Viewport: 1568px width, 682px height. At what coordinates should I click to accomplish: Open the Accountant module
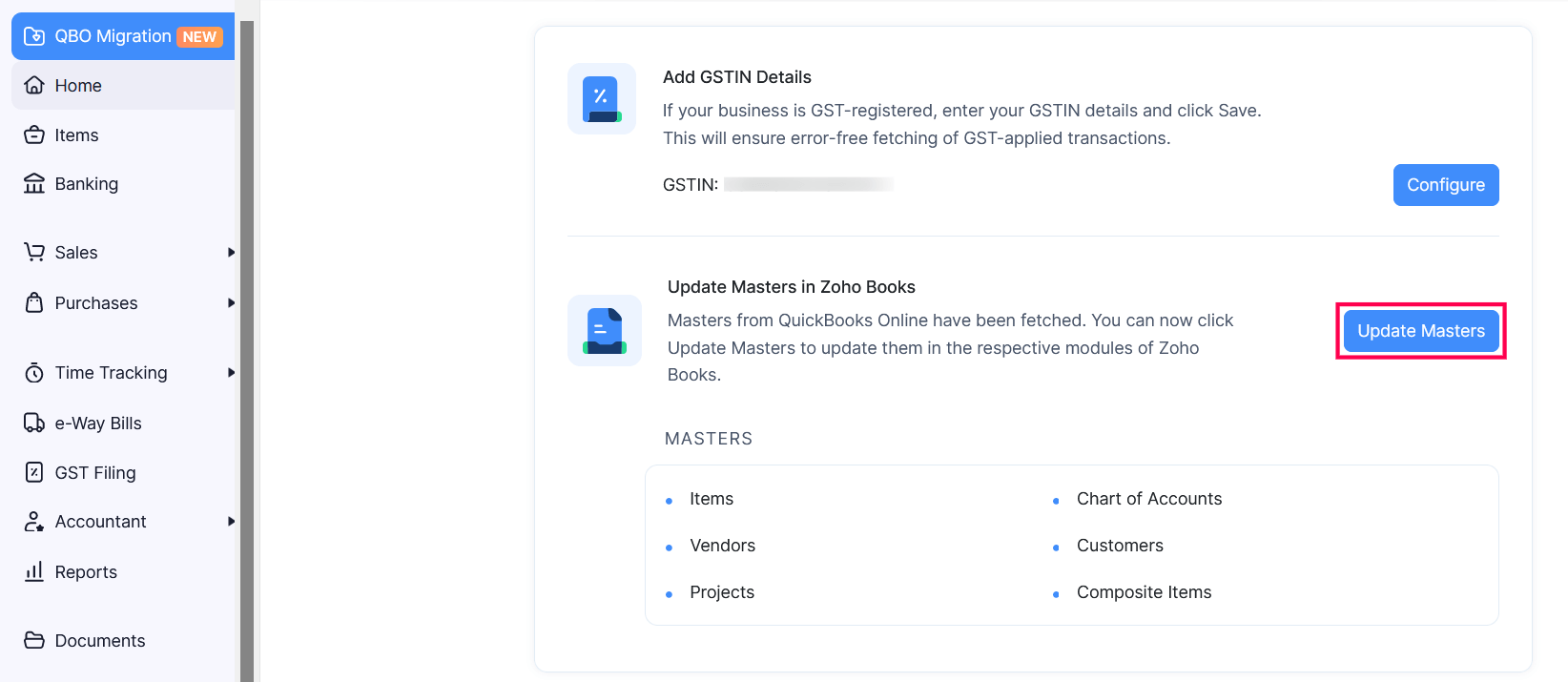click(x=123, y=521)
